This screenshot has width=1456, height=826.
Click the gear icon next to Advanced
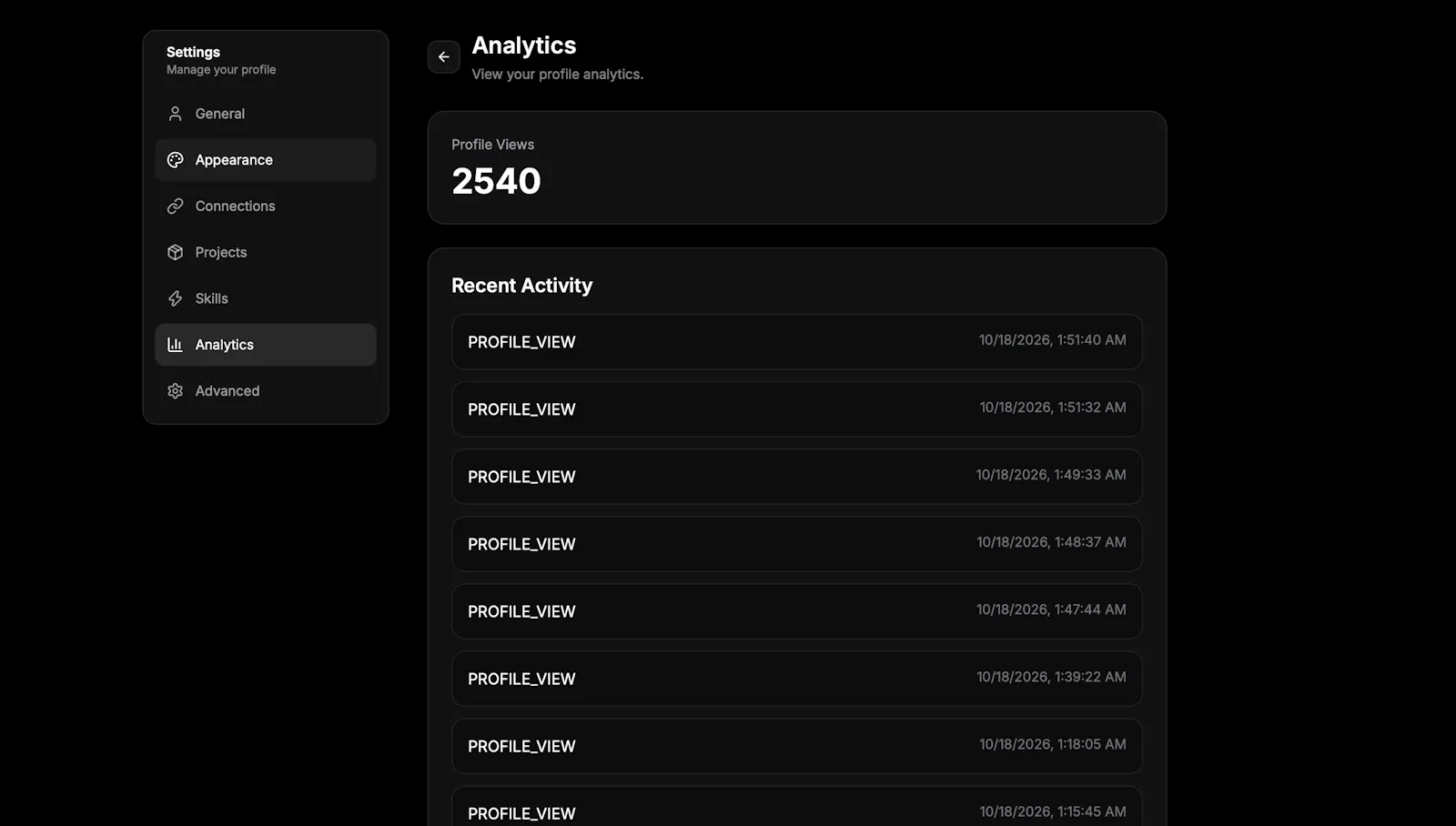tap(176, 391)
